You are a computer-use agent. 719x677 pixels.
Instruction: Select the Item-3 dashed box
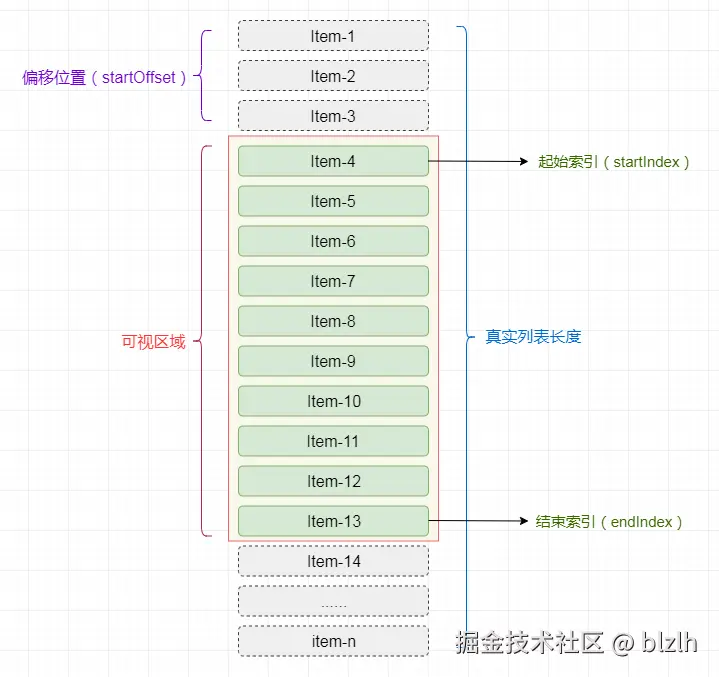point(333,116)
